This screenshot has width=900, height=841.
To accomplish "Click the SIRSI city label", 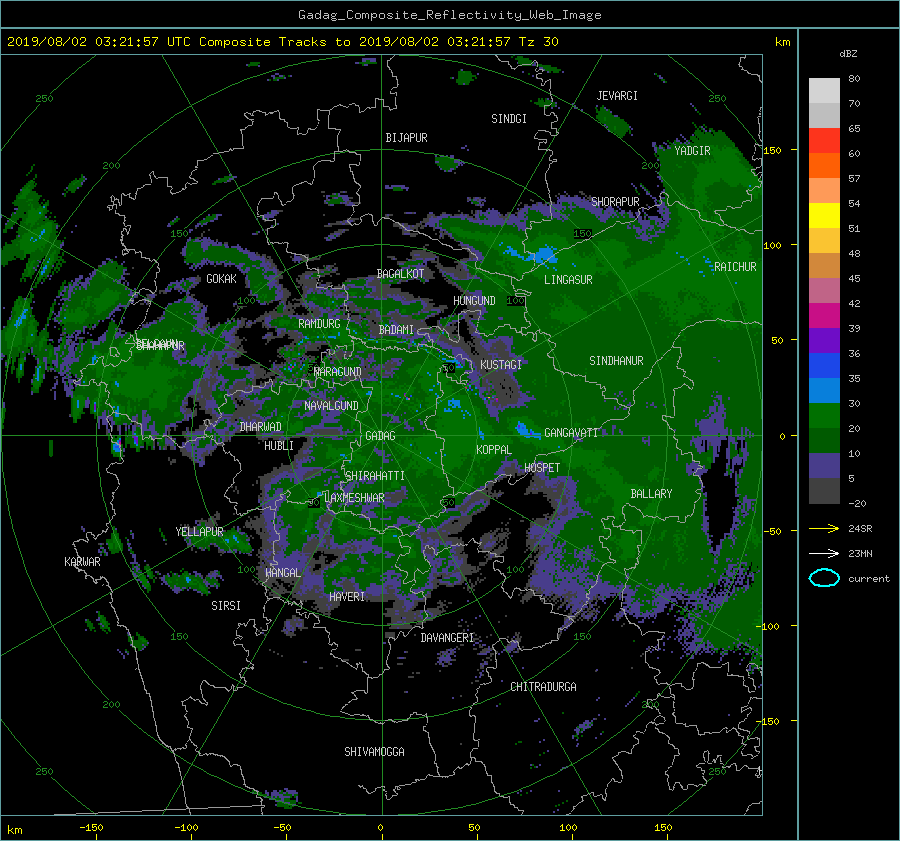I will [x=226, y=606].
